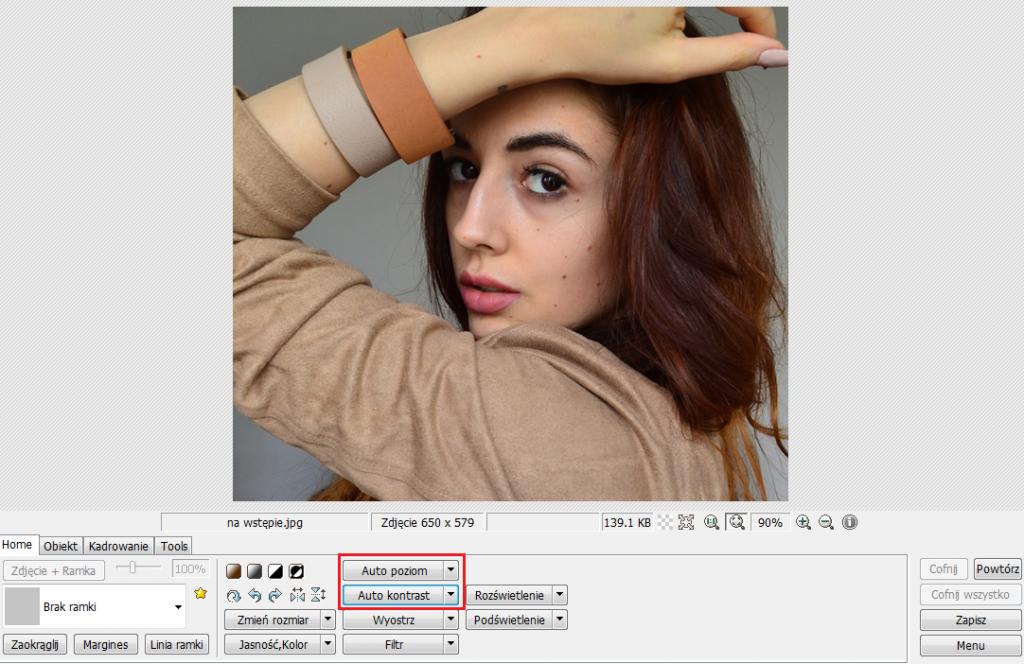
Task: Open full screen view icon
Action: (x=686, y=522)
